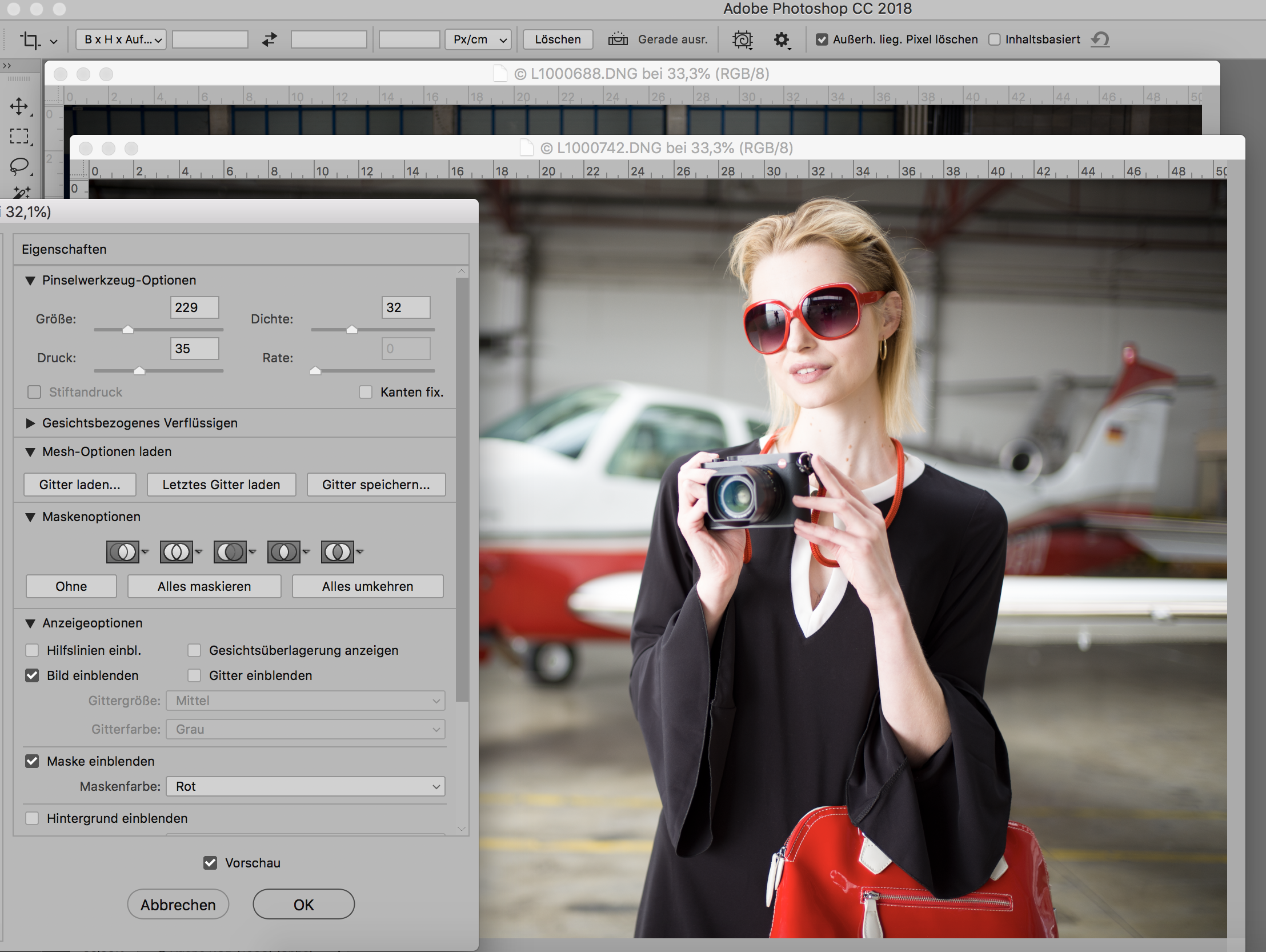
Task: Open crop overlay options grid icon
Action: coord(742,39)
